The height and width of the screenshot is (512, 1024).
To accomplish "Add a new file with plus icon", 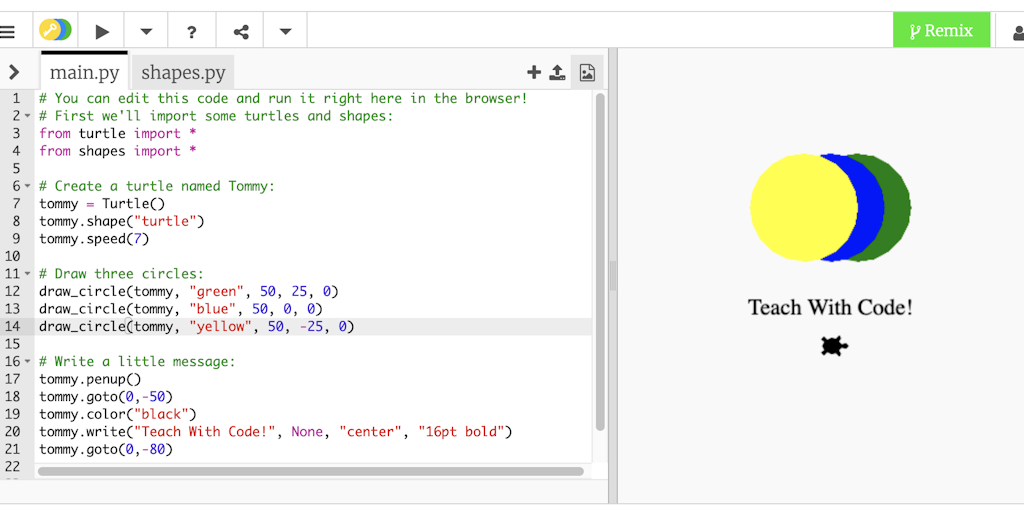I will (534, 72).
